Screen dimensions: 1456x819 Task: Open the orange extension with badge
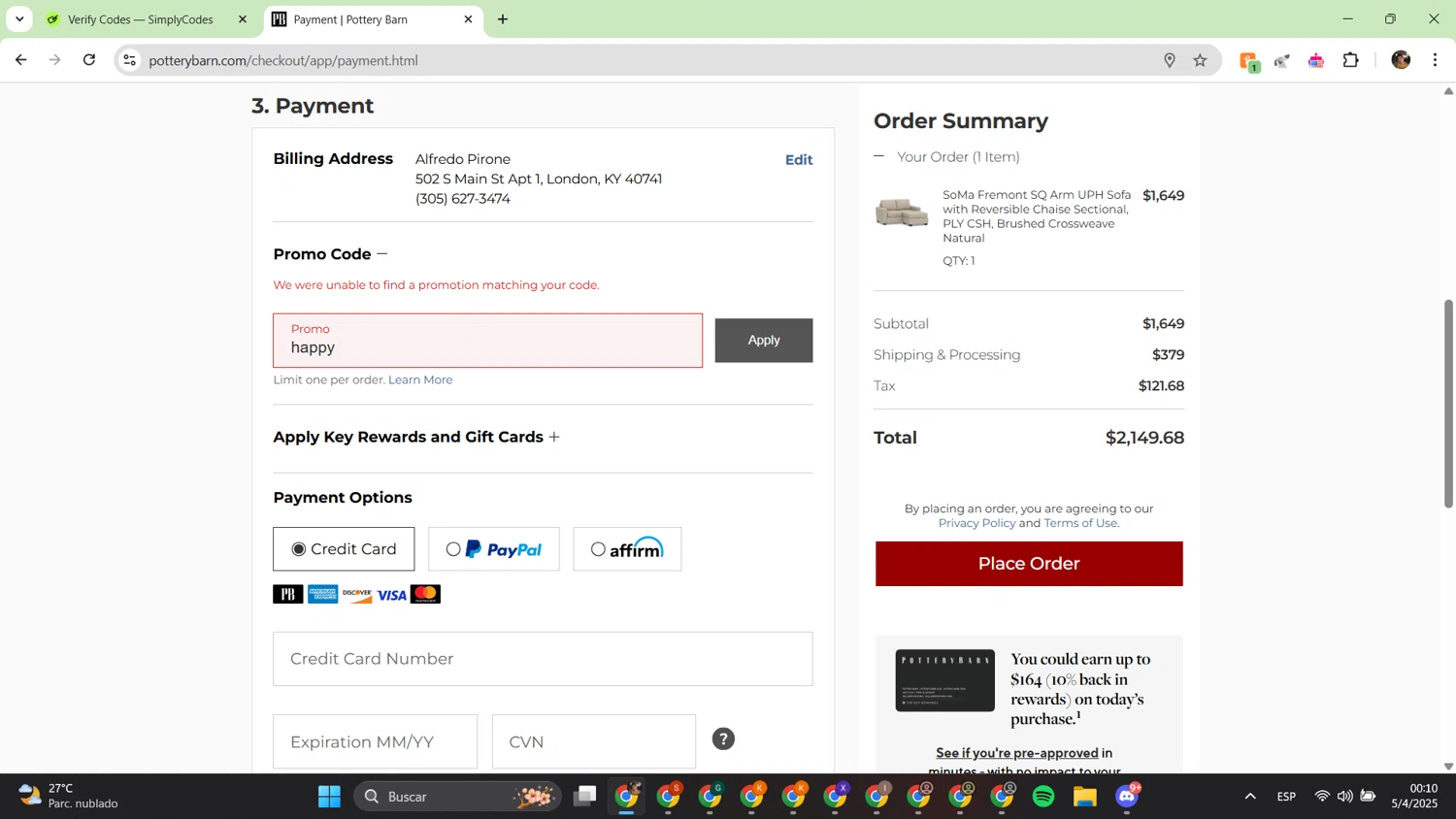point(1249,61)
